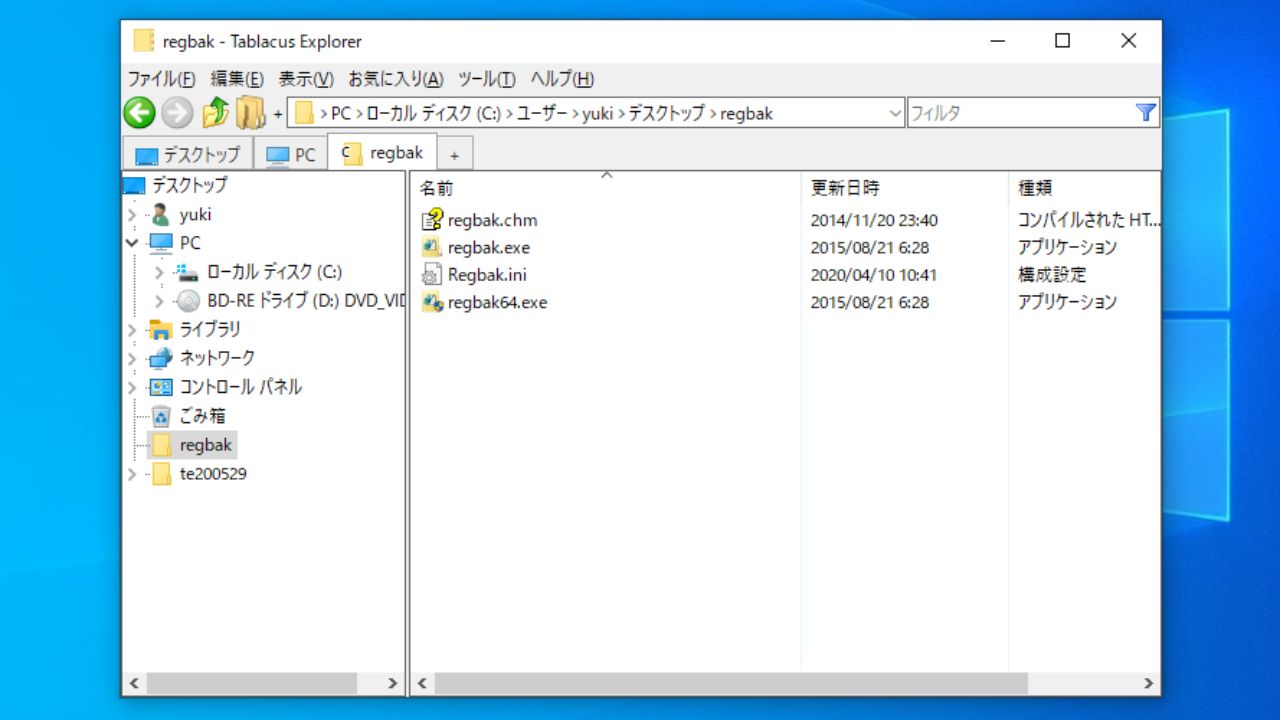Screen dimensions: 1280x720
Task: Click the 2020/04/10 10:41 date cell
Action: coord(874,275)
